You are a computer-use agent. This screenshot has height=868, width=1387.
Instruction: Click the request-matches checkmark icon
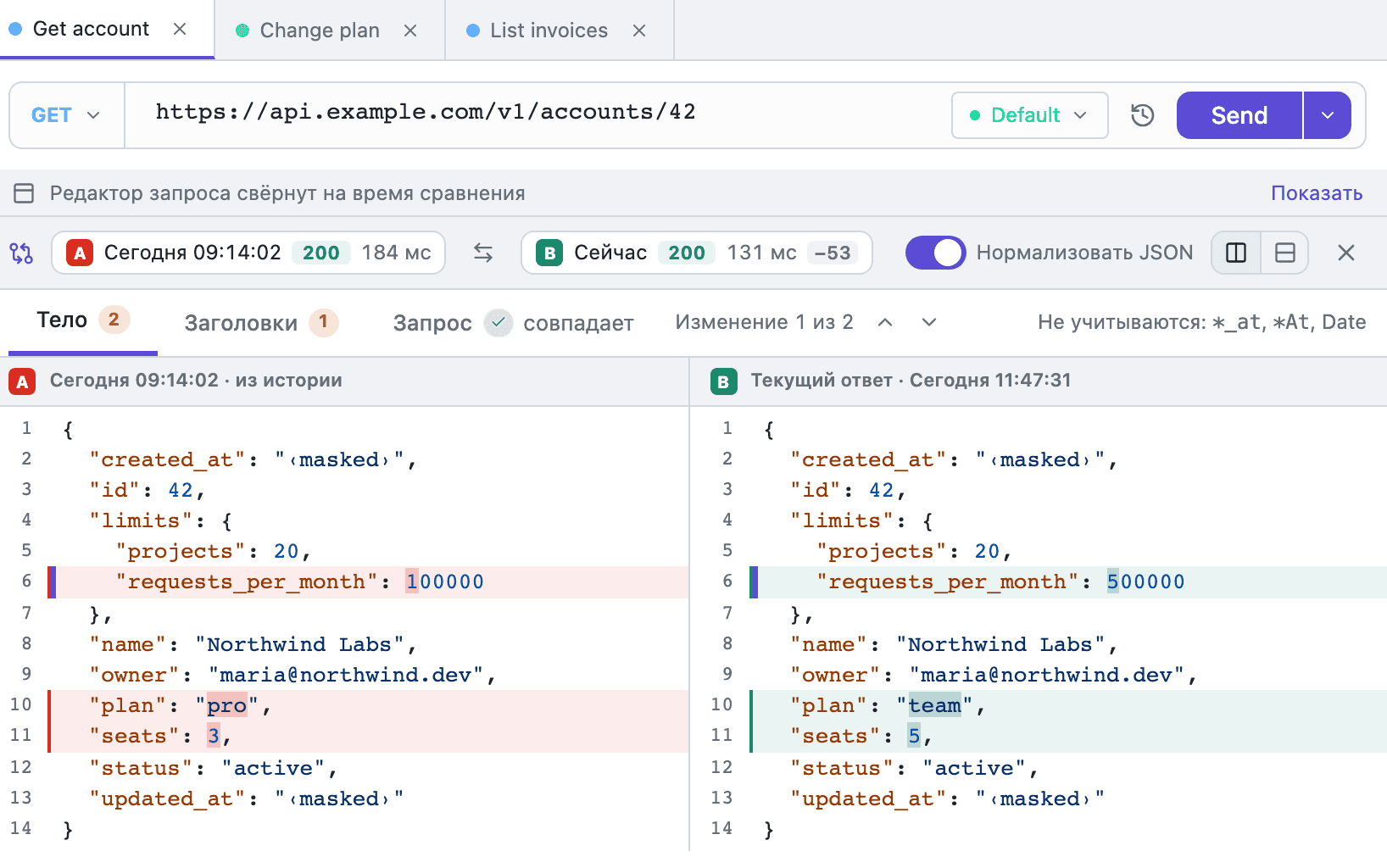click(499, 322)
